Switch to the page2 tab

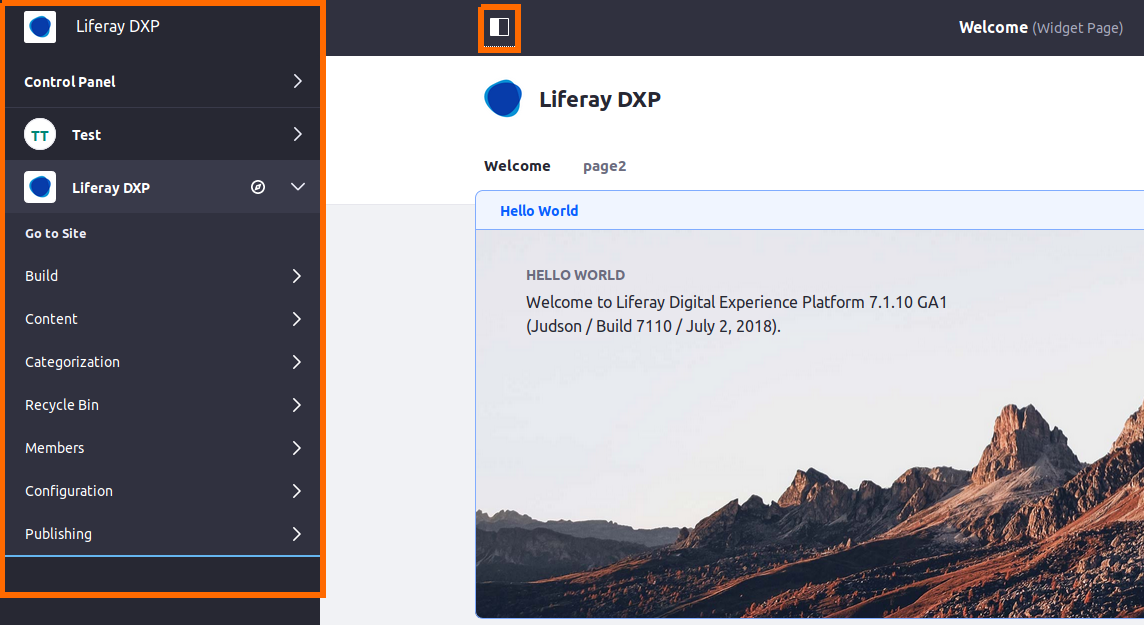604,166
